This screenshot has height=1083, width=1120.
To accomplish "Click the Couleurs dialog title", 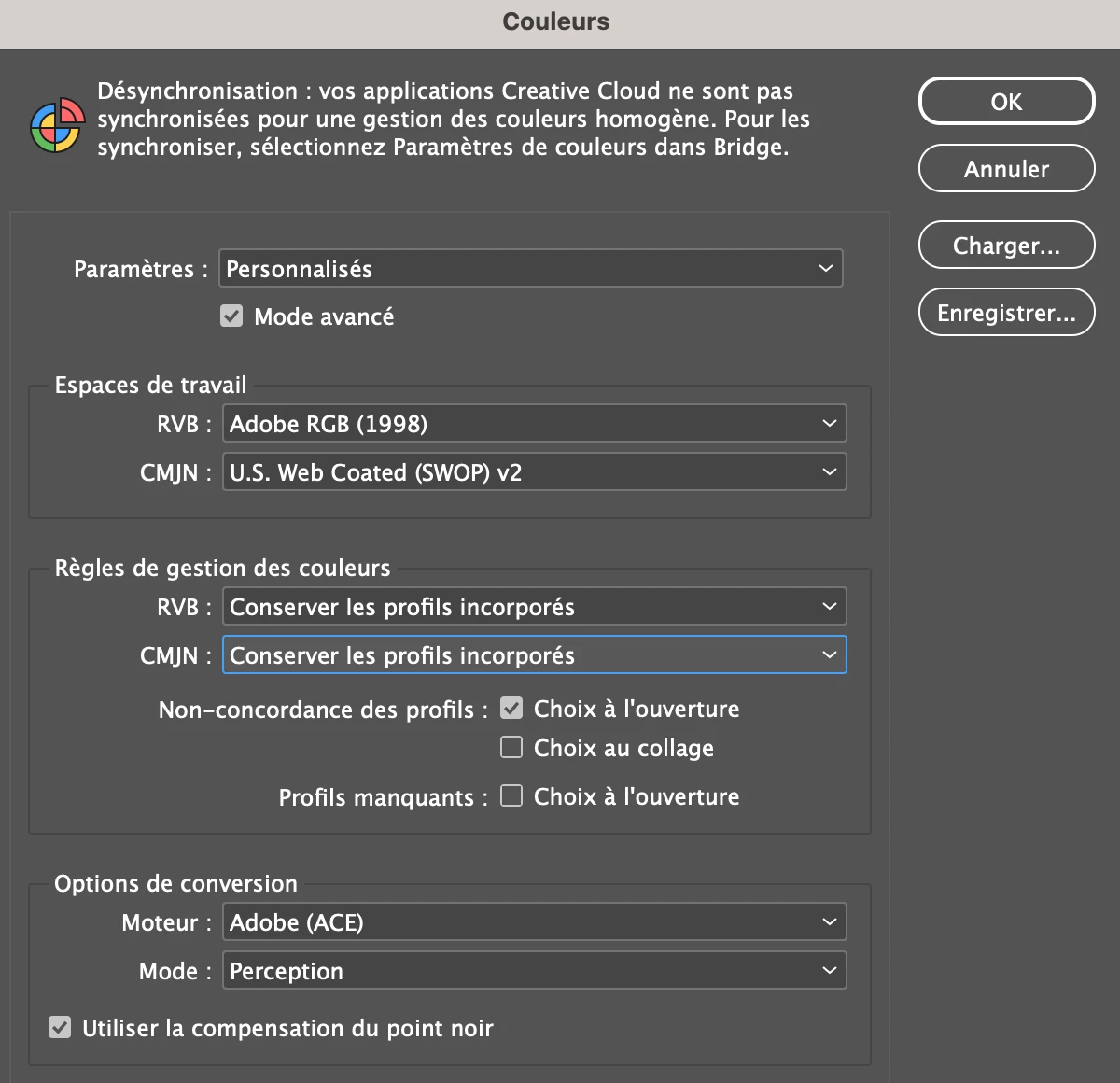I will 555,21.
